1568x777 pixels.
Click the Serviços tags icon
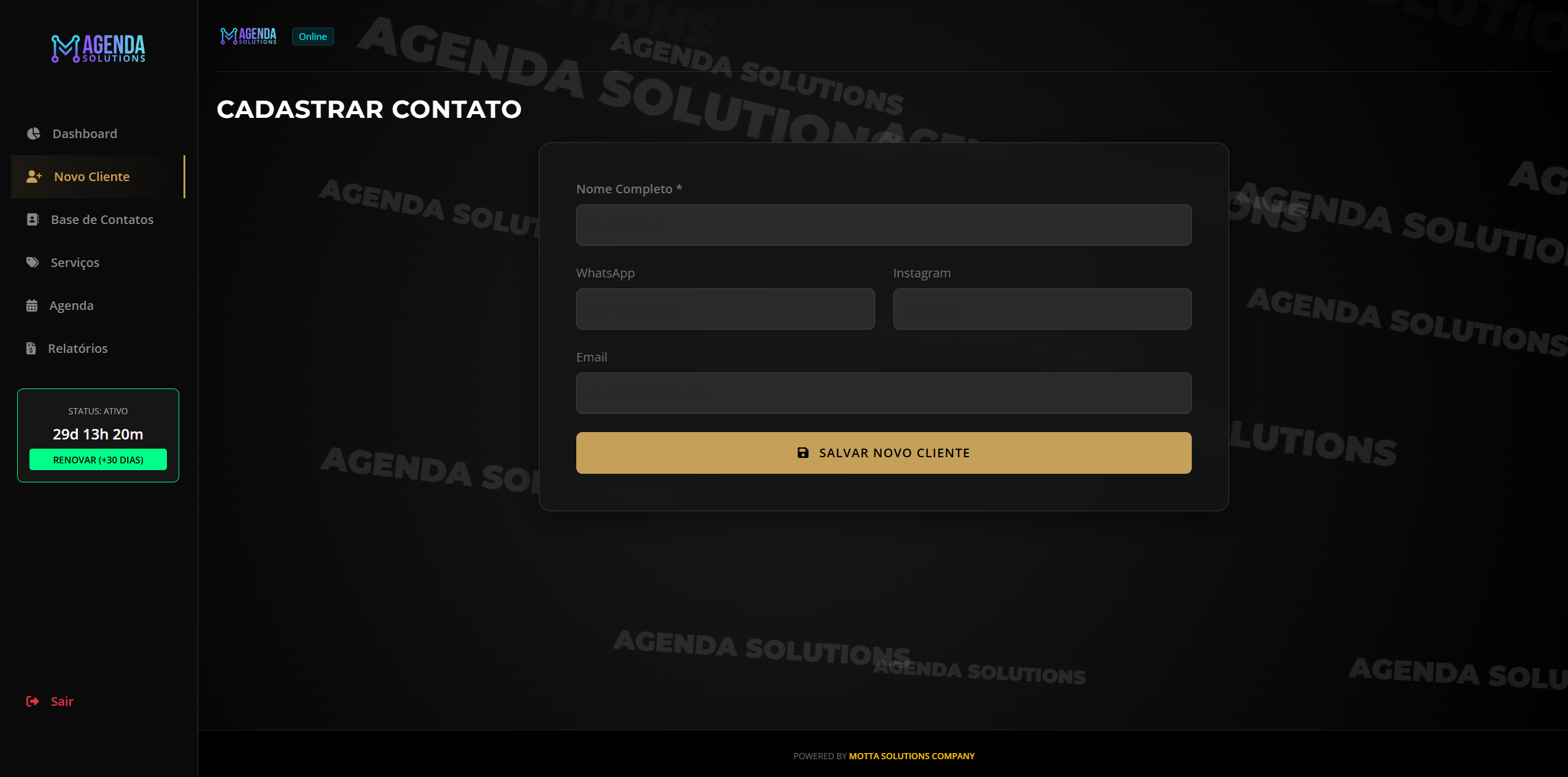tap(33, 263)
